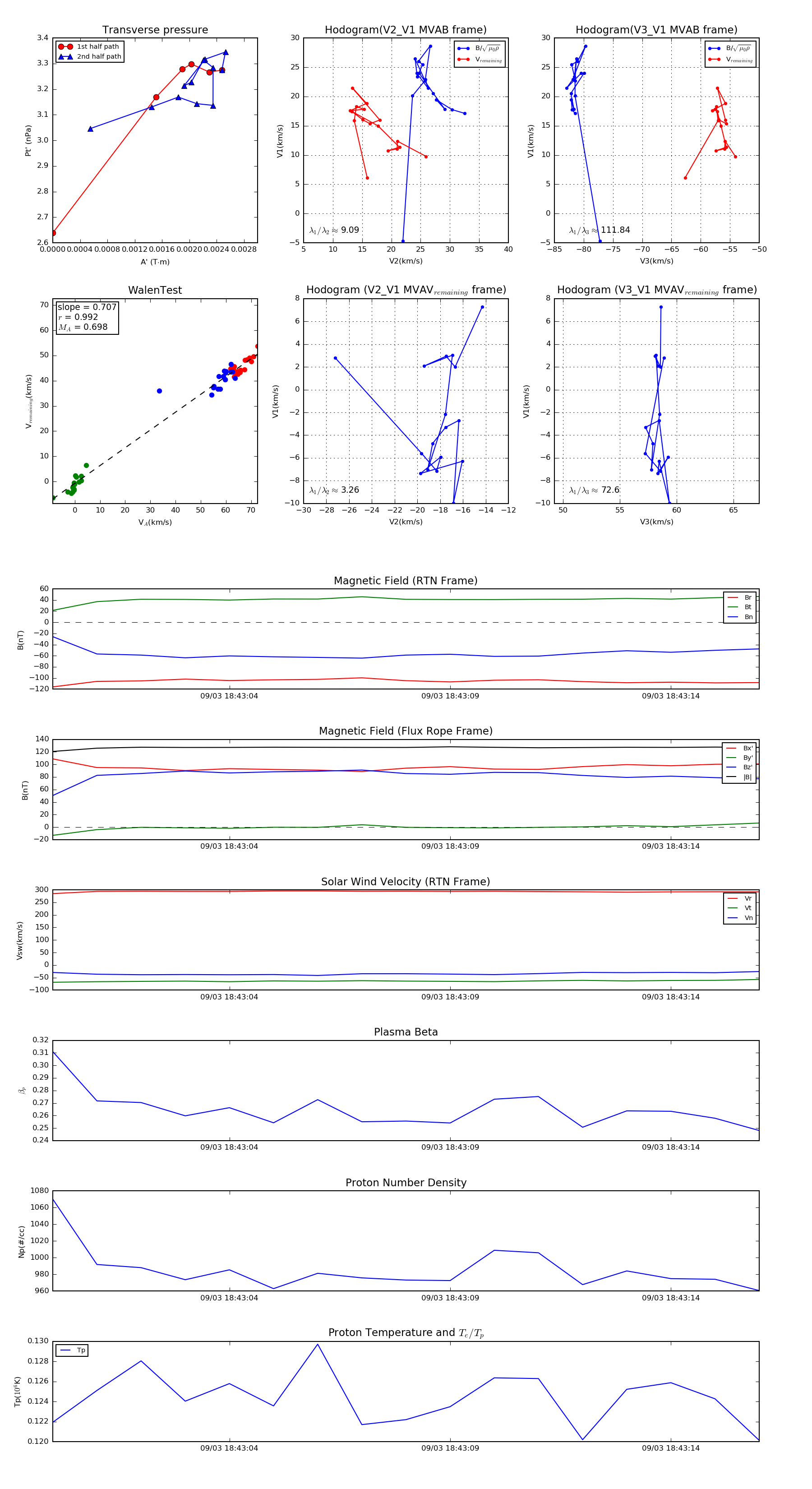Select the 'Tp' legend entry
Screen dimensions: 812x1489
tap(72, 1351)
